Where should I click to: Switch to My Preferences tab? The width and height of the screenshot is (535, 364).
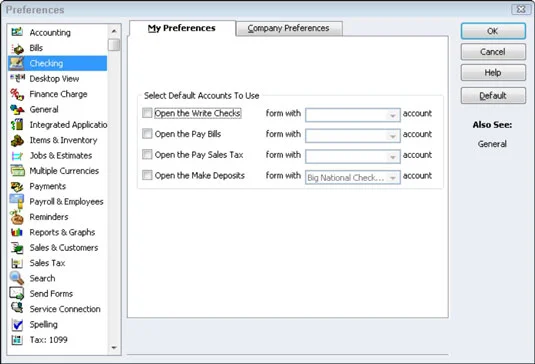click(x=182, y=28)
